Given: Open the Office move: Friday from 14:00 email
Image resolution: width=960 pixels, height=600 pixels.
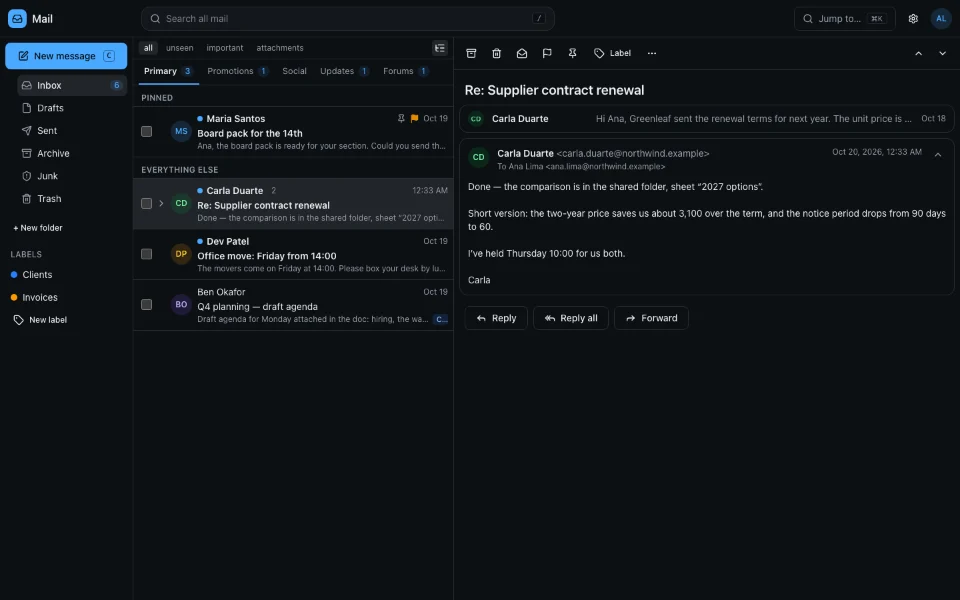Looking at the screenshot, I should (x=293, y=254).
